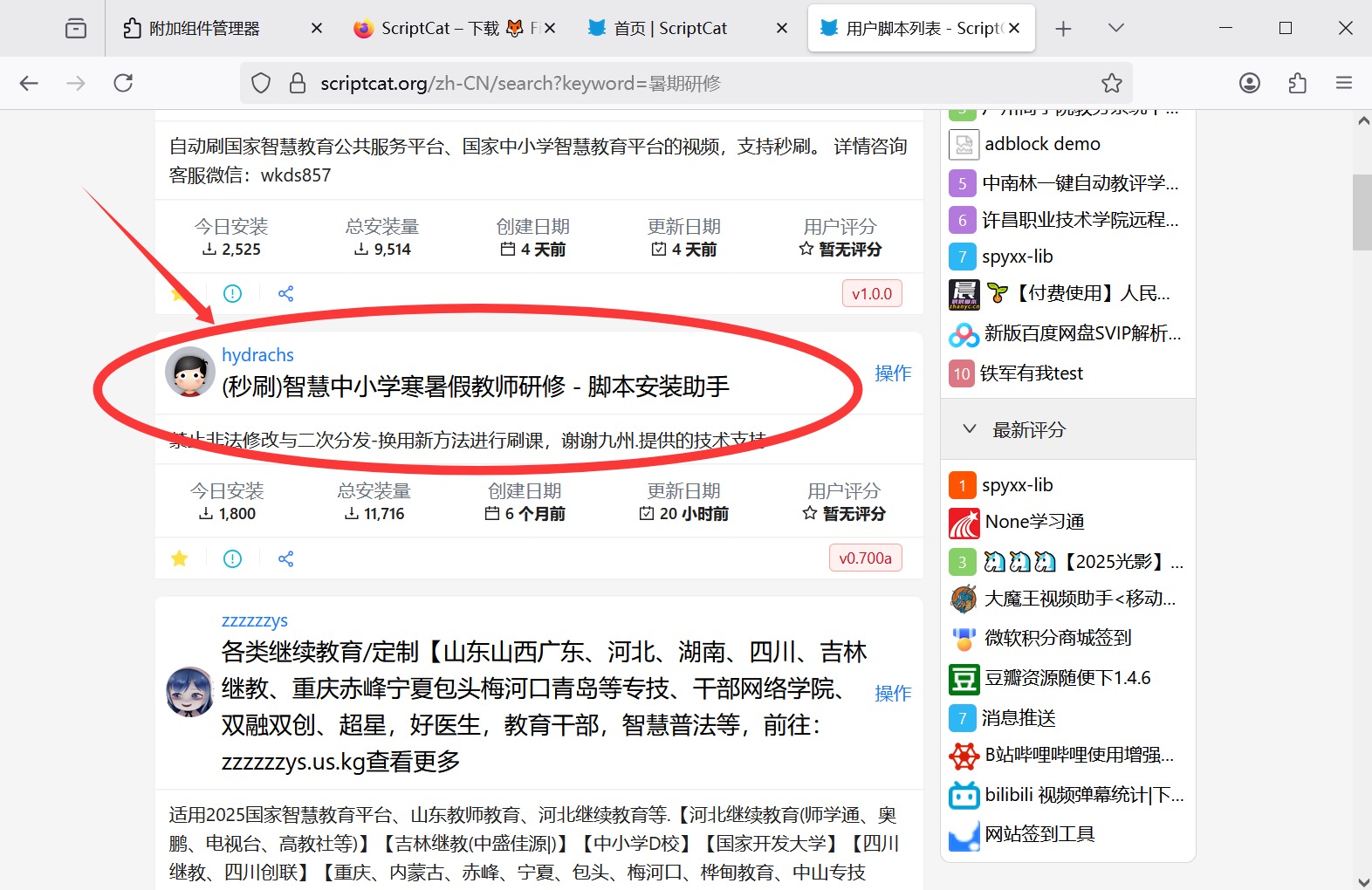
Task: Click the info icon beside v1.0.0
Action: 232,294
